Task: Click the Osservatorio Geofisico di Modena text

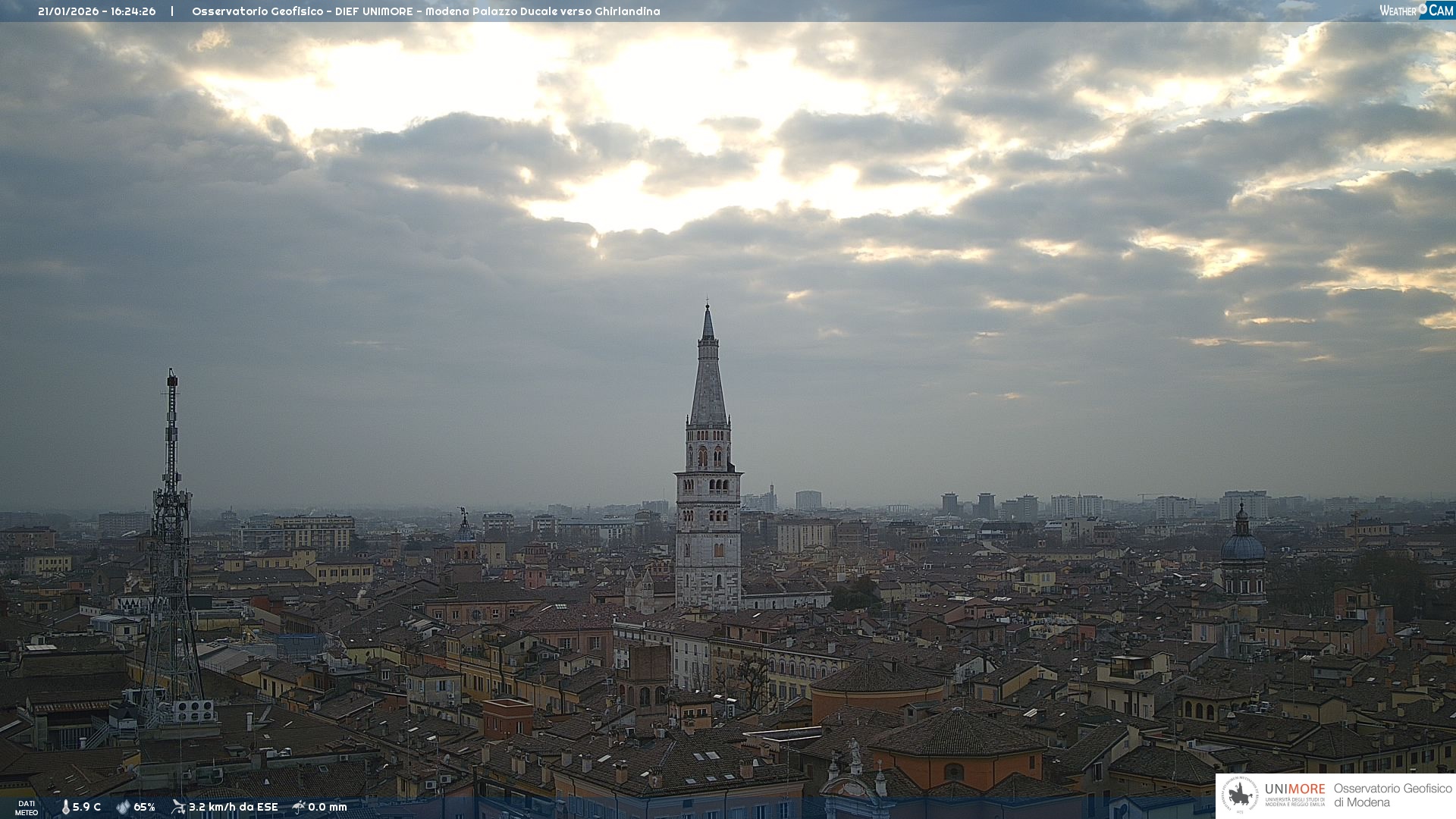Action: [1392, 795]
